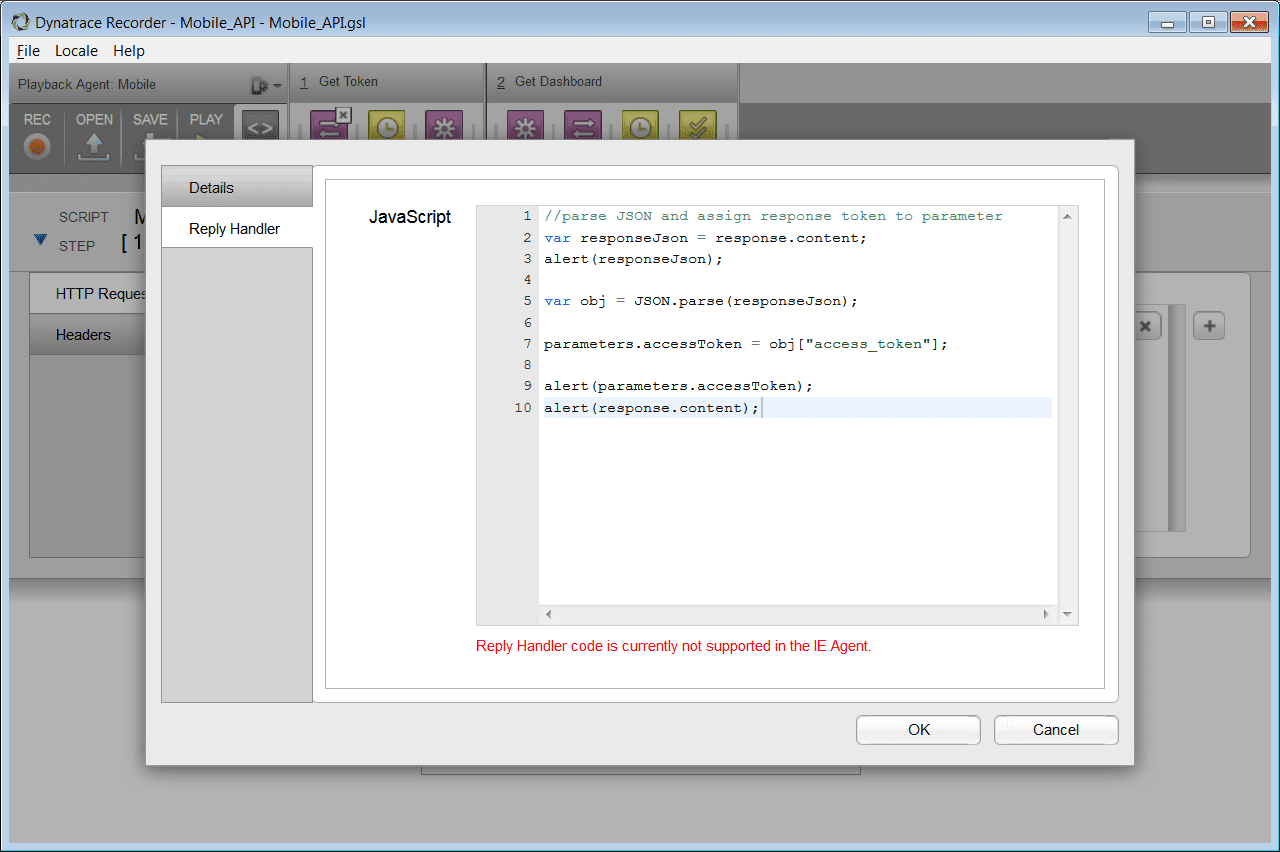
Task: Click the SCRIPT label behind dialog
Action: 84,217
